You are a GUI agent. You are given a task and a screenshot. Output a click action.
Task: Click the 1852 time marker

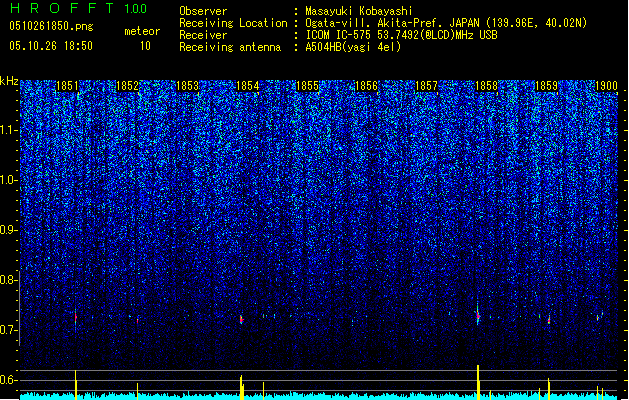coord(128,86)
